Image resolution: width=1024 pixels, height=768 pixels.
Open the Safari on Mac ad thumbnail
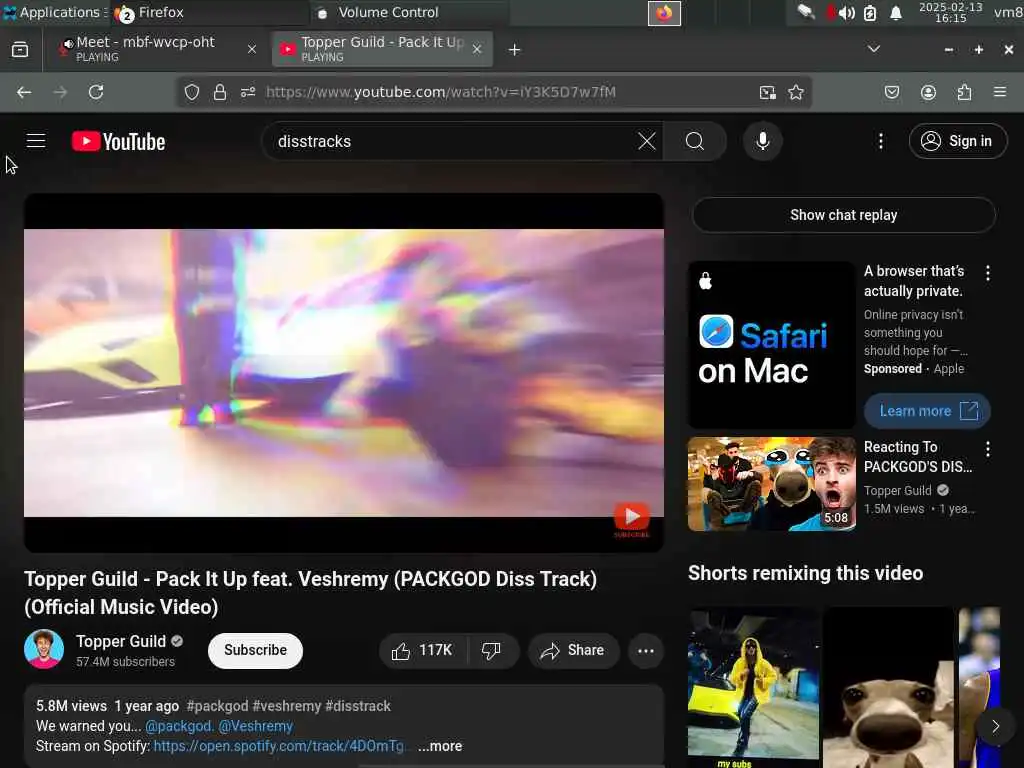[x=771, y=345]
